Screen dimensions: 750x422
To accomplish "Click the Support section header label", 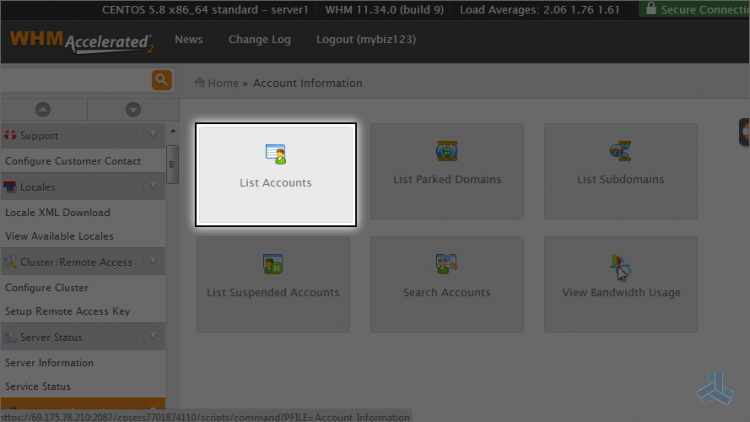I will click(x=39, y=136).
